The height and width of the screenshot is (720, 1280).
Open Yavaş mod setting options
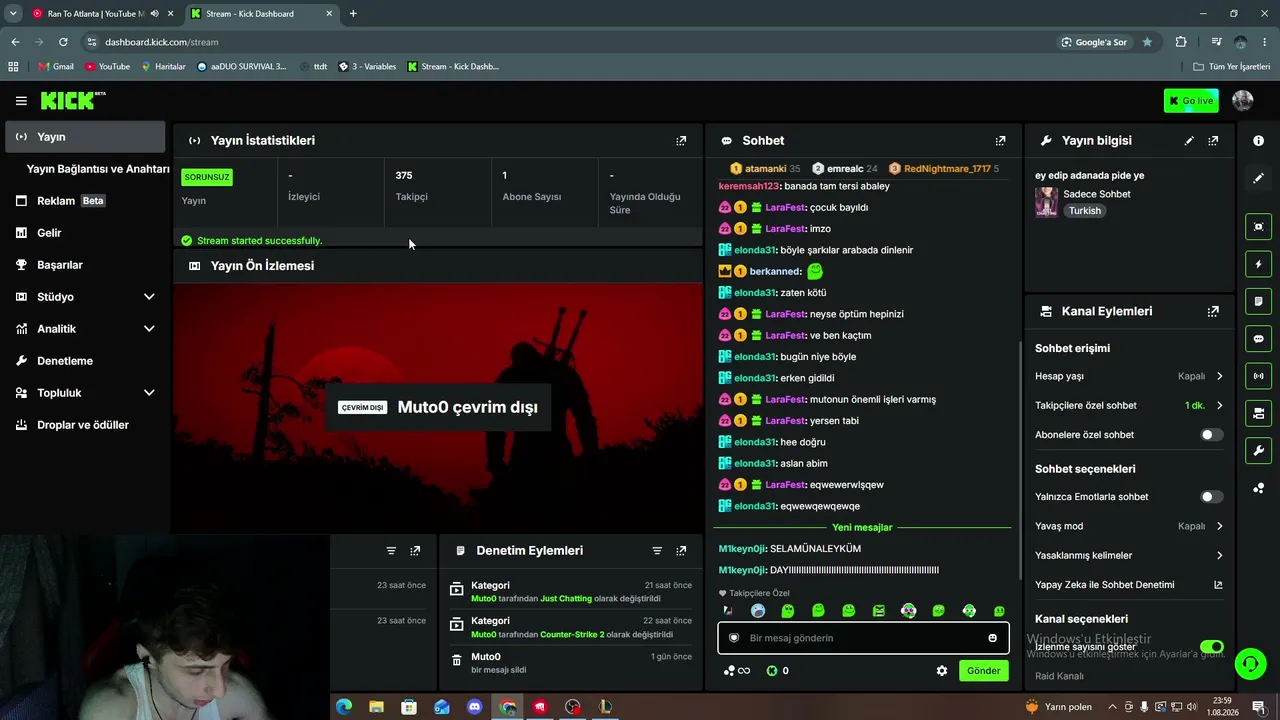1129,526
